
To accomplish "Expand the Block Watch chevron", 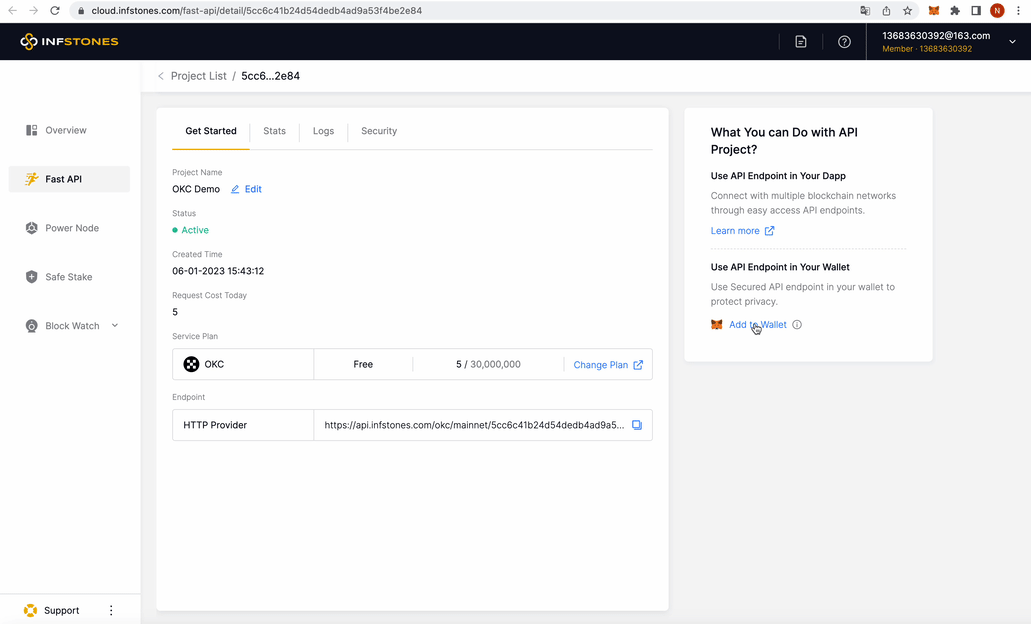I will coord(115,325).
